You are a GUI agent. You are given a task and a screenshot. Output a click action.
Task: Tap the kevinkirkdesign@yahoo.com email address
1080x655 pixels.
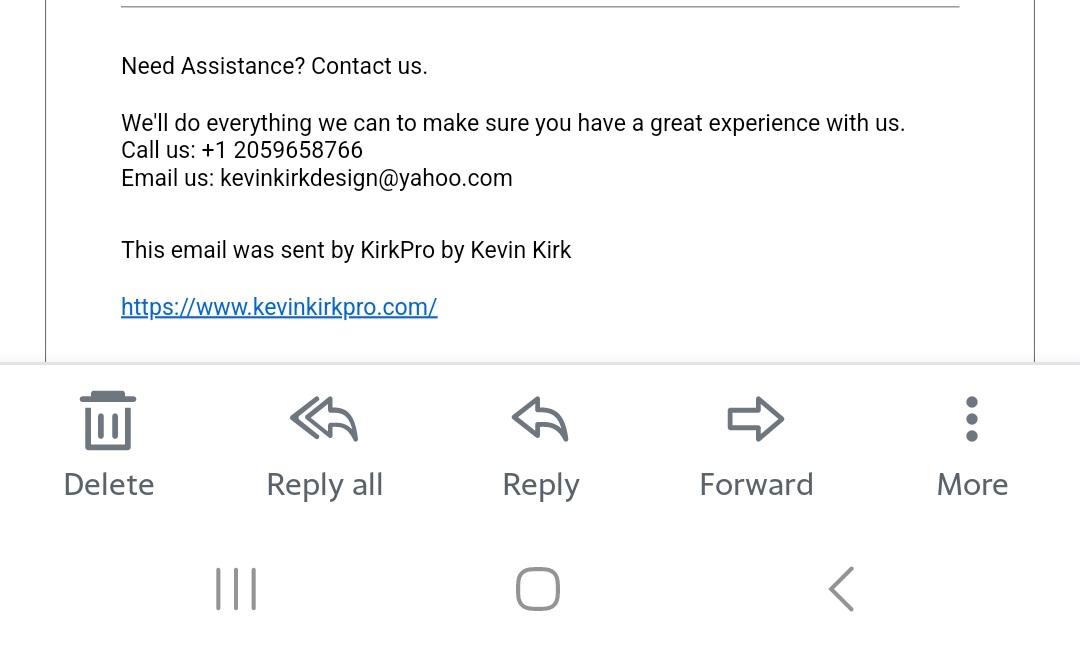click(x=366, y=178)
